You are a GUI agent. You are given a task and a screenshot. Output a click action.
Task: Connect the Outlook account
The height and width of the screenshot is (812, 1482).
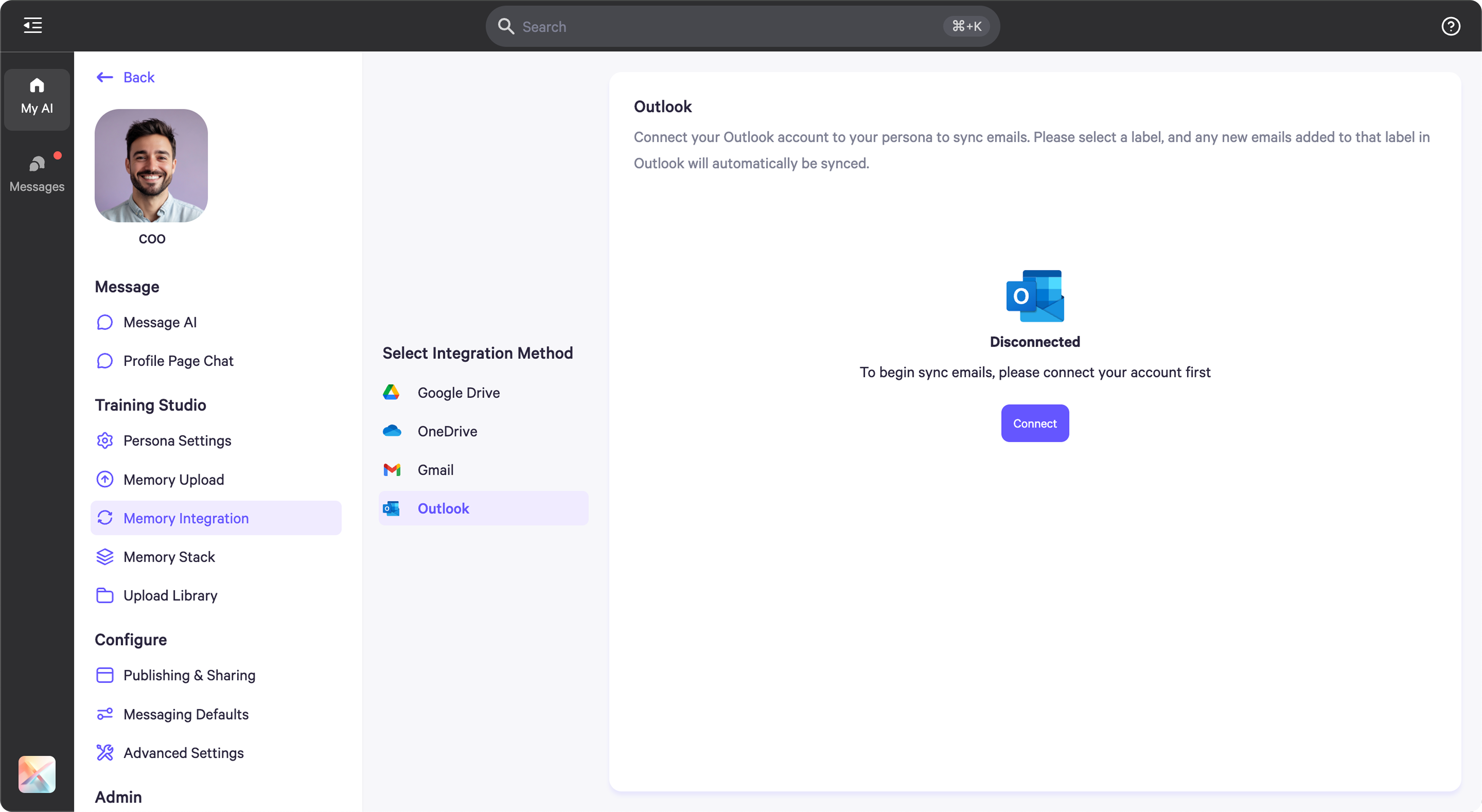(1034, 423)
